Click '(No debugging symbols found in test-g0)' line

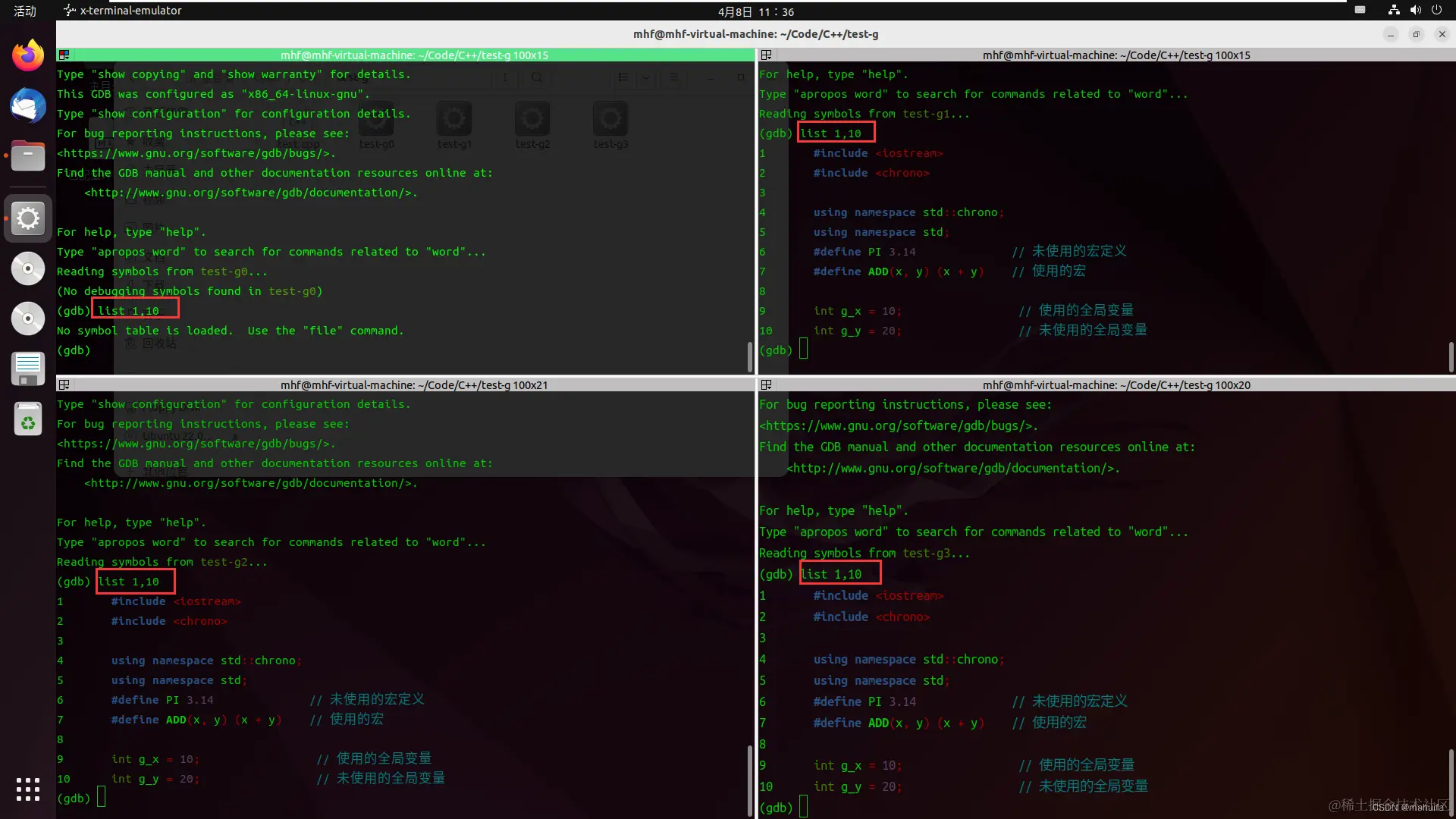pos(190,291)
